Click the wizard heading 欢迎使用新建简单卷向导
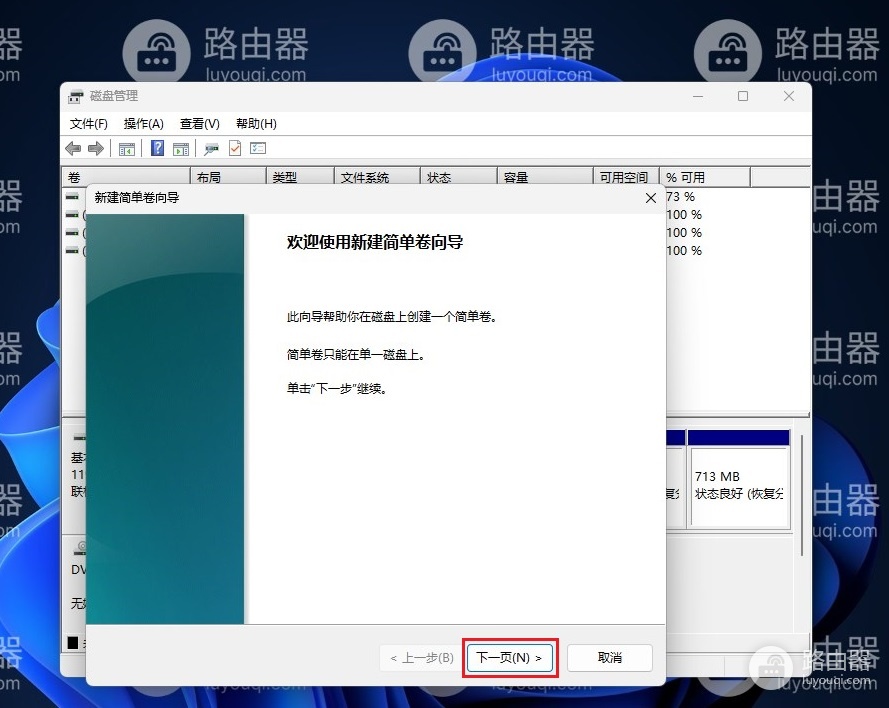889x708 pixels. point(375,243)
